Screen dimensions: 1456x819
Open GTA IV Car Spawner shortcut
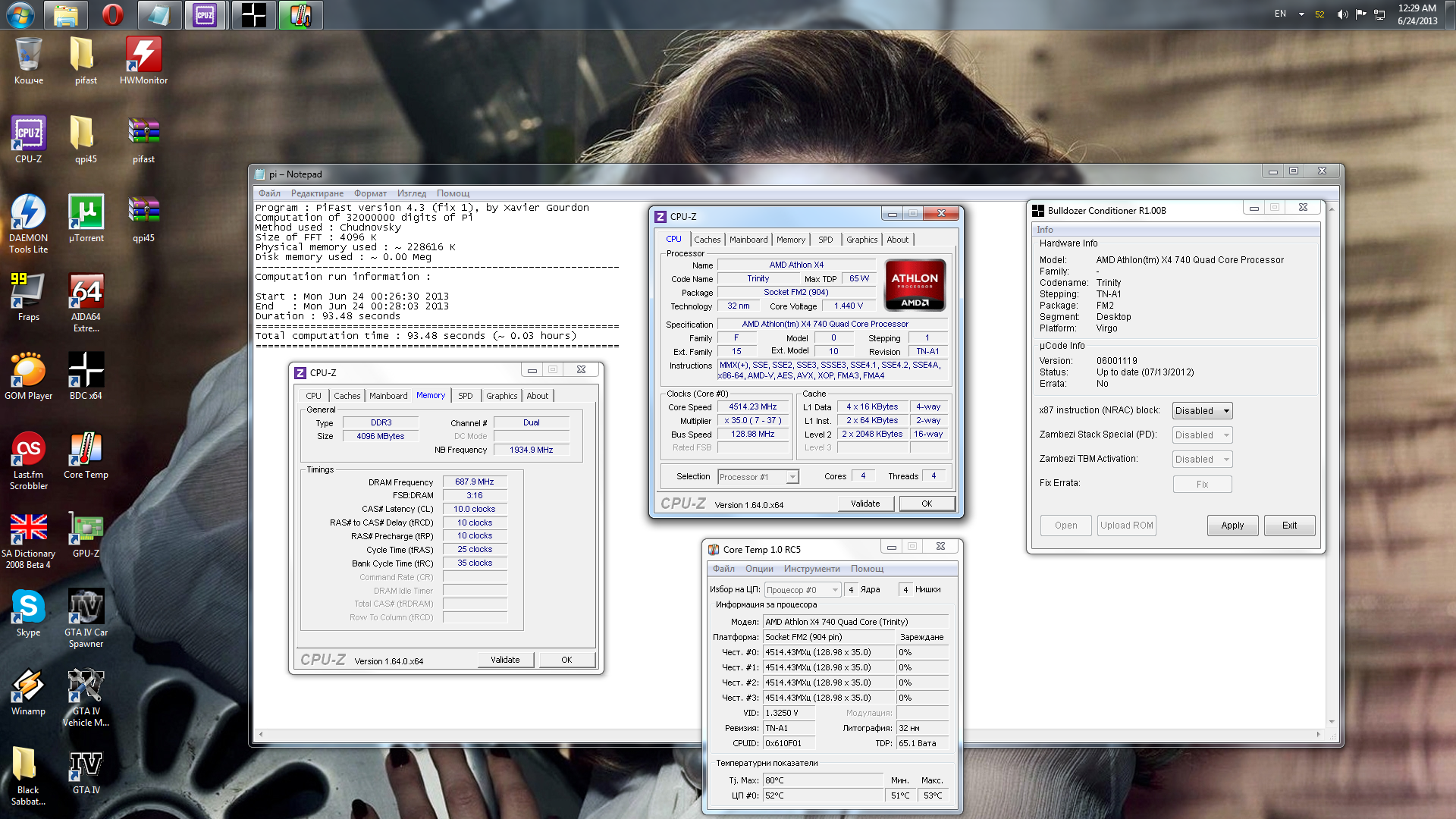[x=86, y=618]
